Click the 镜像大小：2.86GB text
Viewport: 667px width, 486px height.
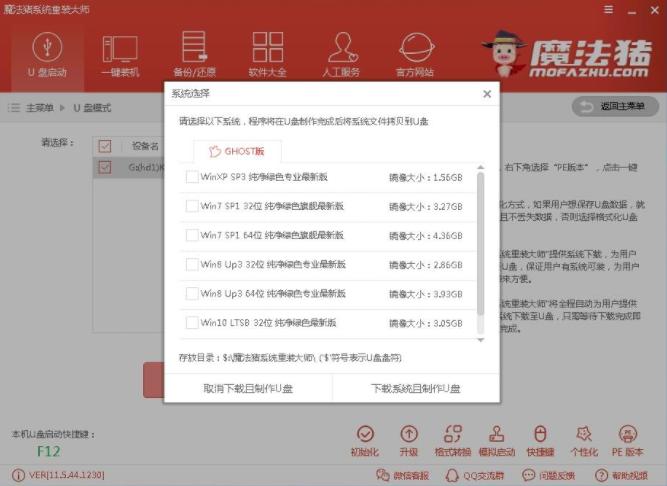click(425, 265)
